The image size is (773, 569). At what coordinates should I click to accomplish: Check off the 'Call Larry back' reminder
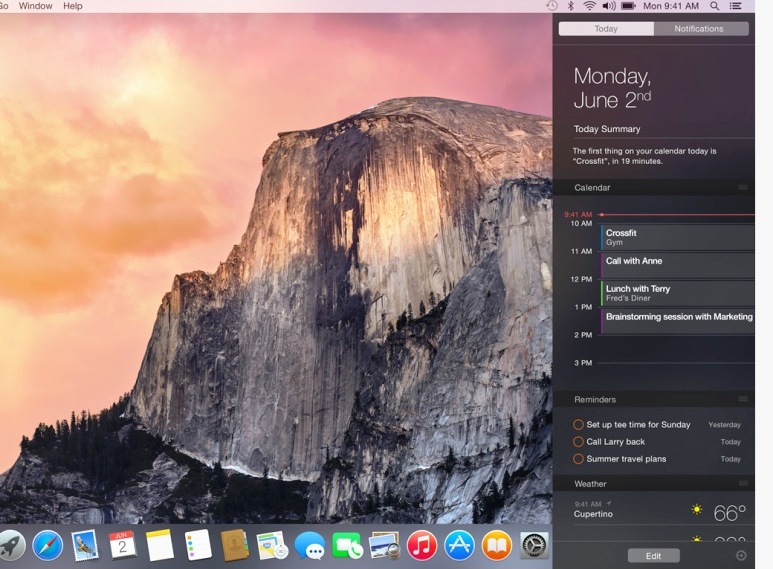coord(578,441)
